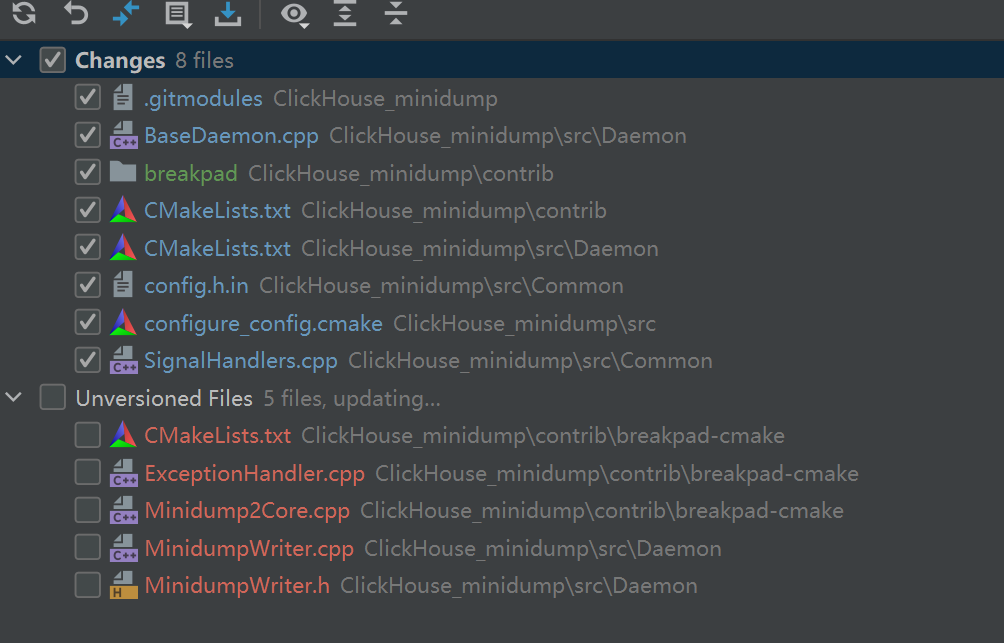Select the red unversioned CMakeLists.txt name
1004x643 pixels.
pos(217,435)
